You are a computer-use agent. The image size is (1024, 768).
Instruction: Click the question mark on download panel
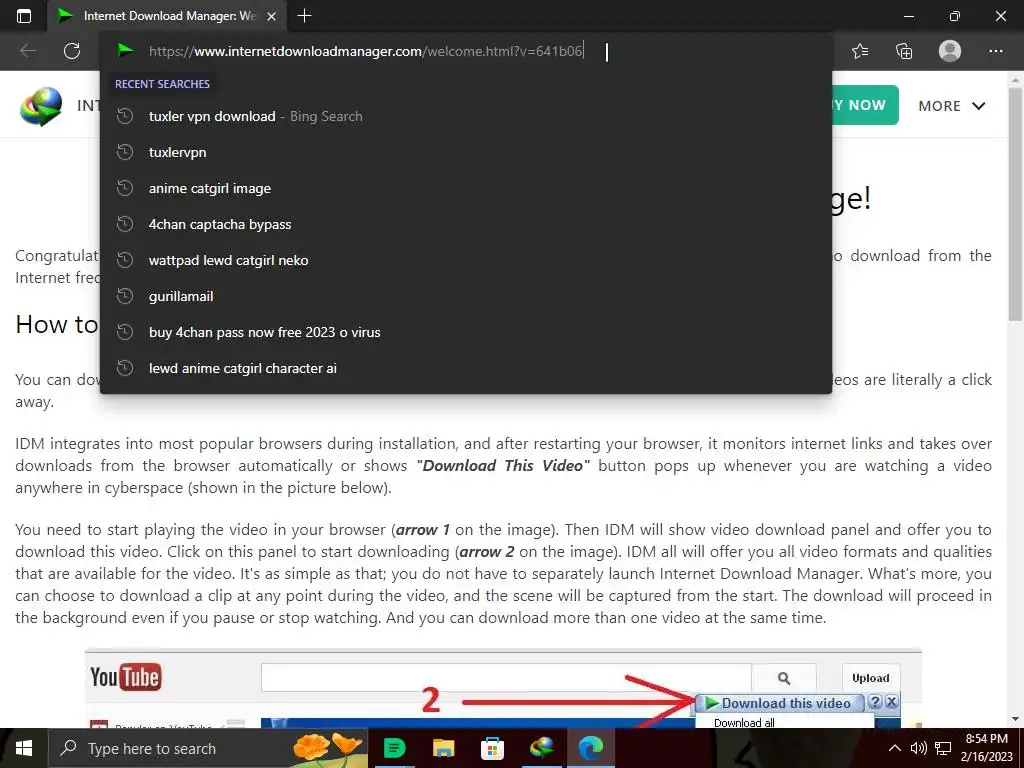(876, 702)
